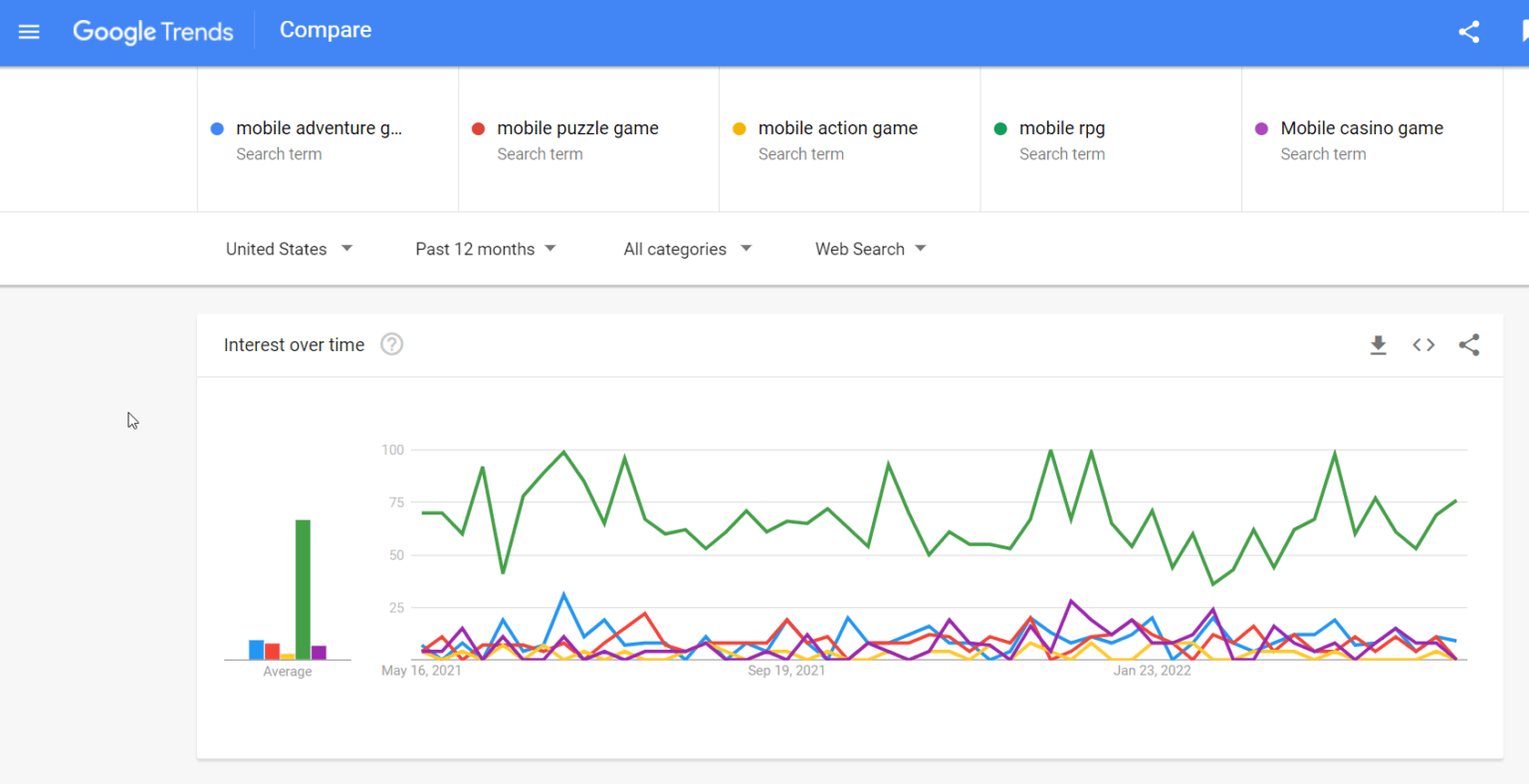The width and height of the screenshot is (1529, 784).
Task: Share the Interest over time chart
Action: click(1469, 345)
